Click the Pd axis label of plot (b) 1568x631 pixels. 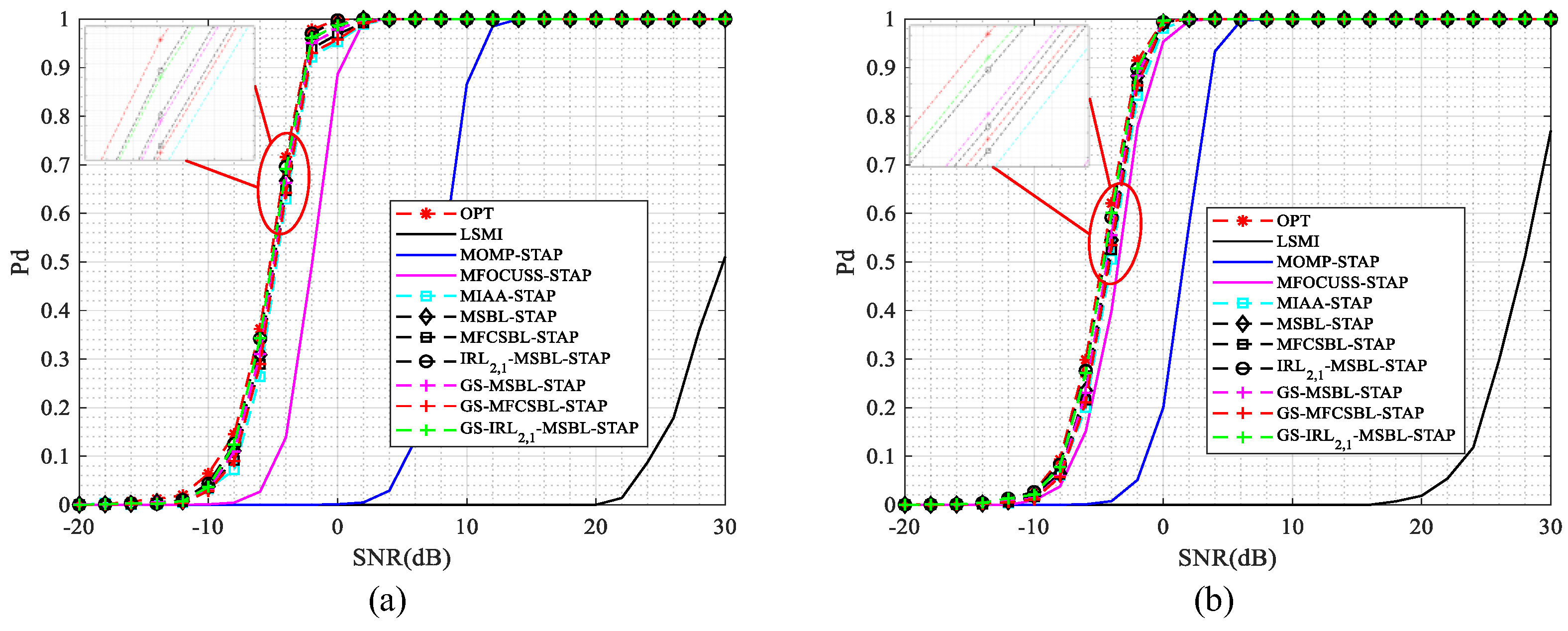[846, 262]
